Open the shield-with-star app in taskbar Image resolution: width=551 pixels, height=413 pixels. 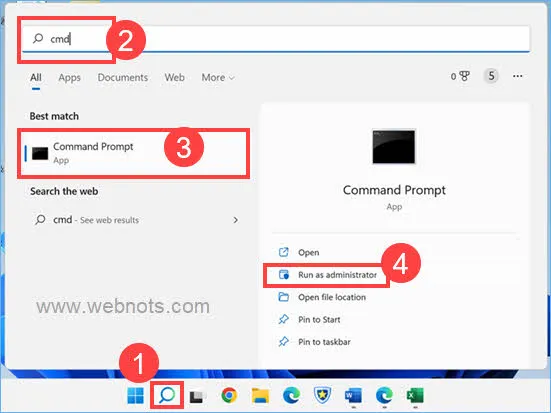pyautogui.click(x=322, y=396)
